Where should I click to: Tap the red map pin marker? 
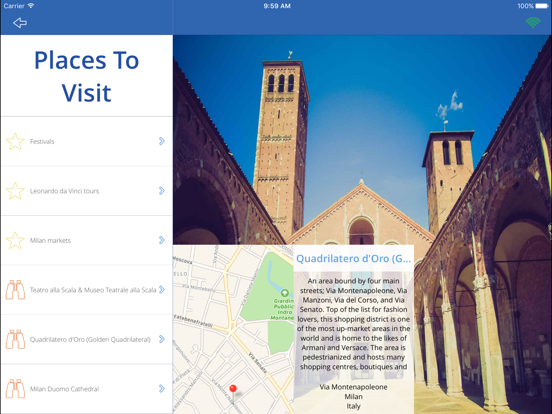tap(233, 389)
